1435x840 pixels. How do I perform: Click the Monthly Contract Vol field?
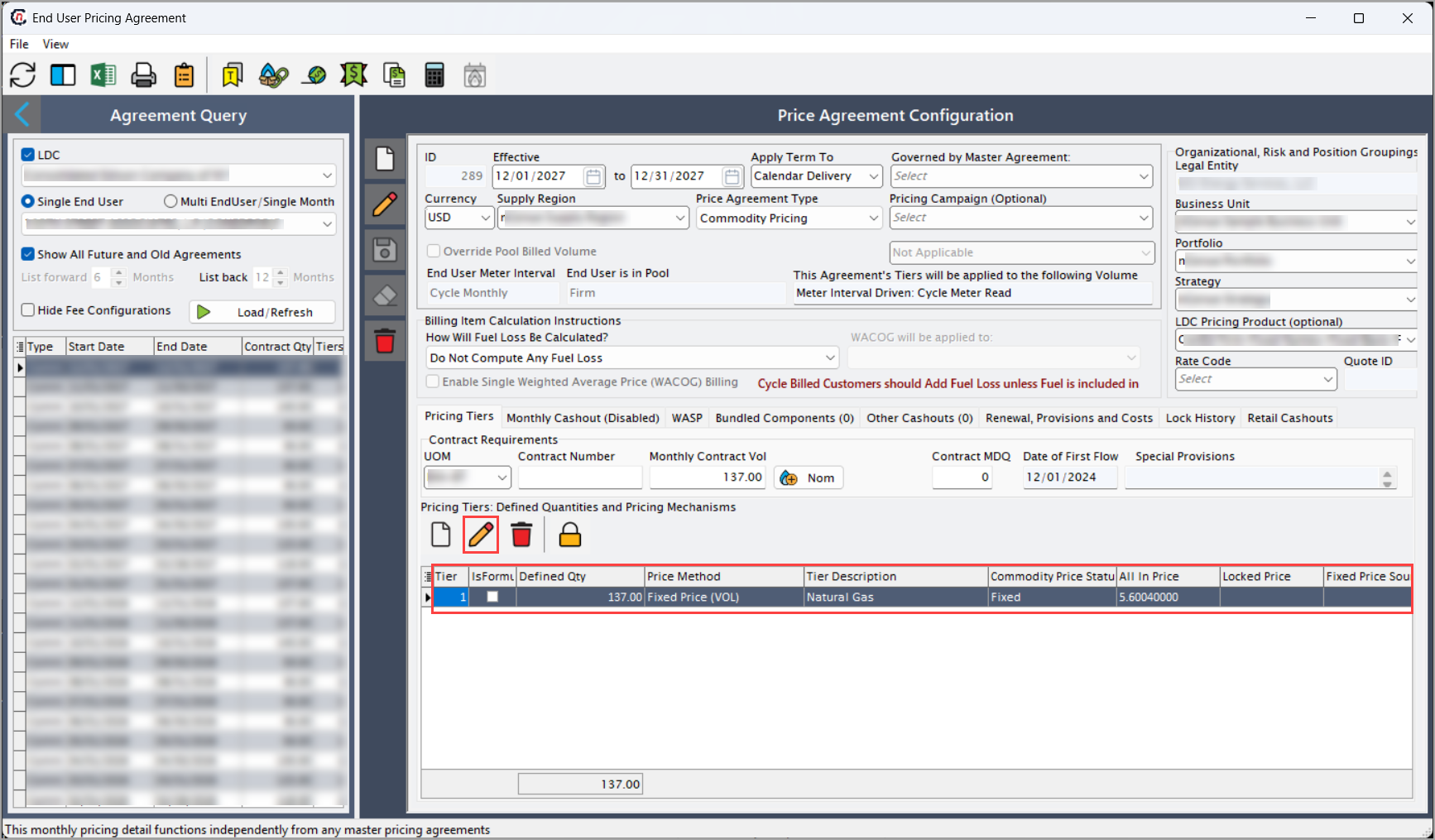(708, 478)
